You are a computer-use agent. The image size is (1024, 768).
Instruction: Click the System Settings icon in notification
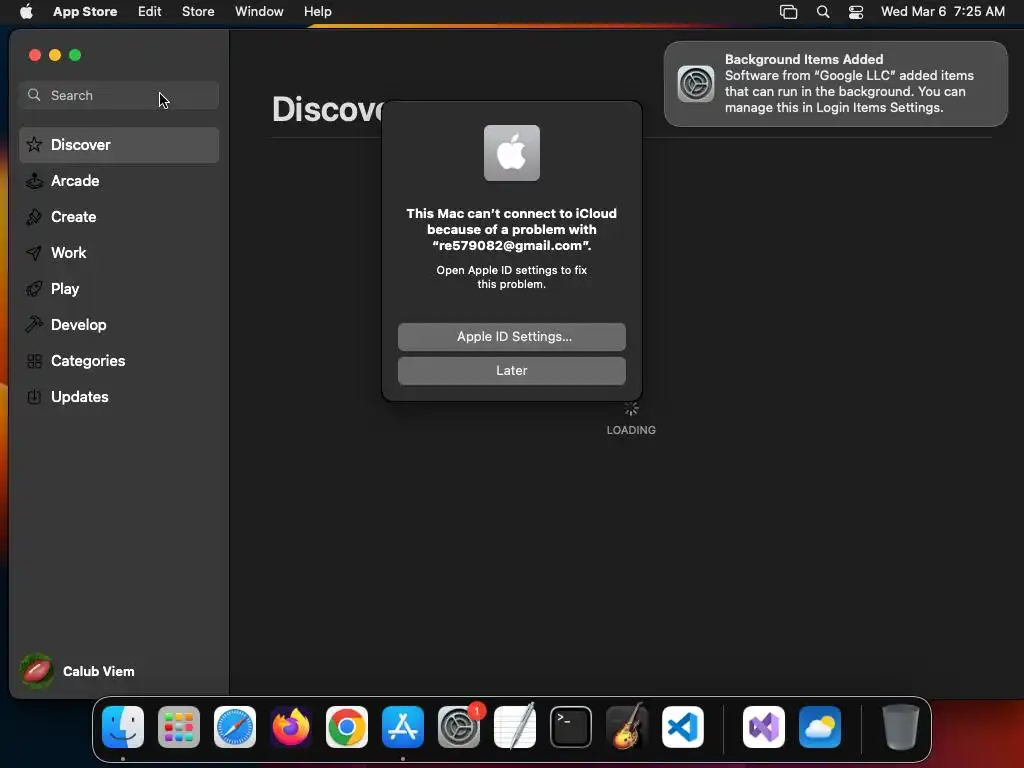point(696,84)
